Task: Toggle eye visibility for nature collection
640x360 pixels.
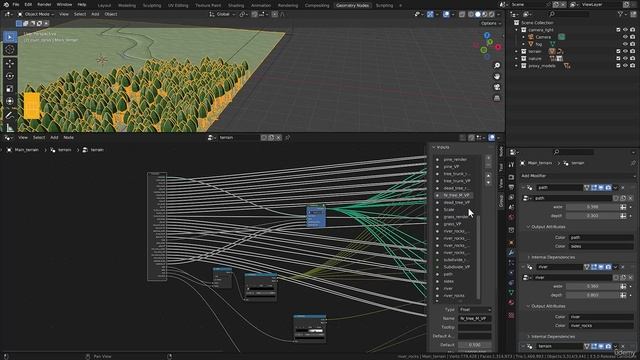Action: pyautogui.click(x=625, y=58)
